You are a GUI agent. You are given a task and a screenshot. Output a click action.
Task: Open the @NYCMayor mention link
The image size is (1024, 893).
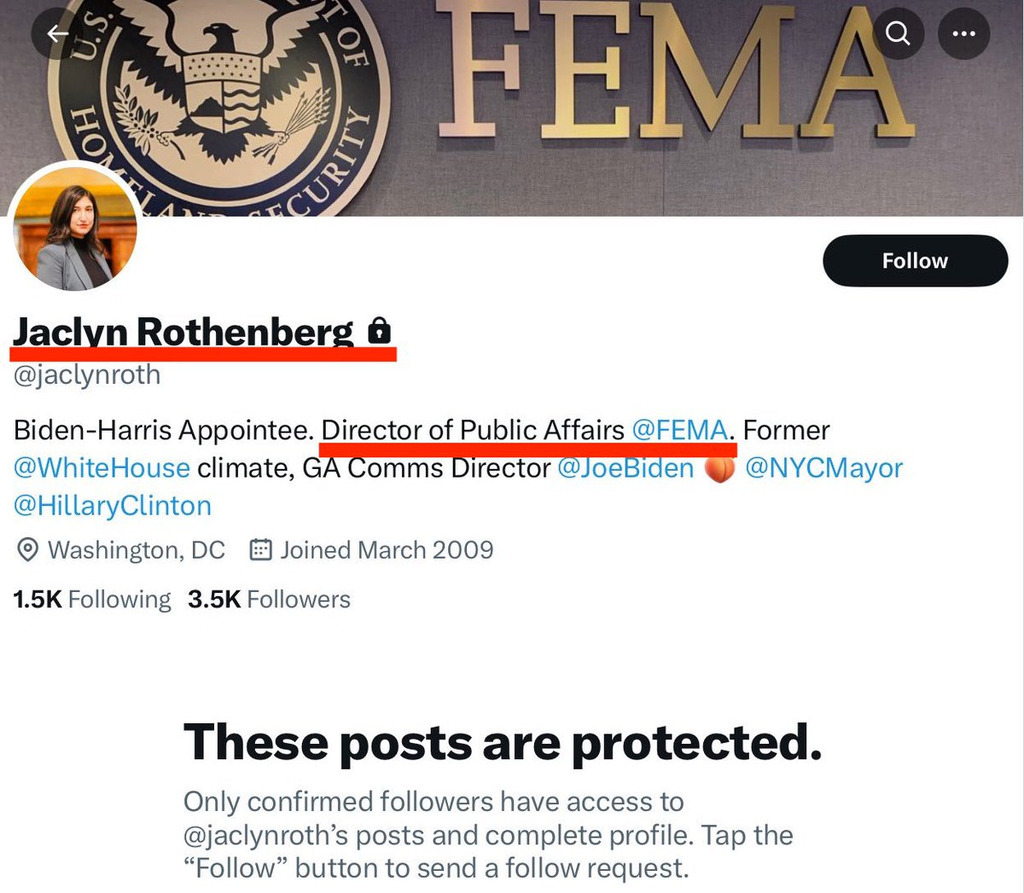click(x=823, y=468)
